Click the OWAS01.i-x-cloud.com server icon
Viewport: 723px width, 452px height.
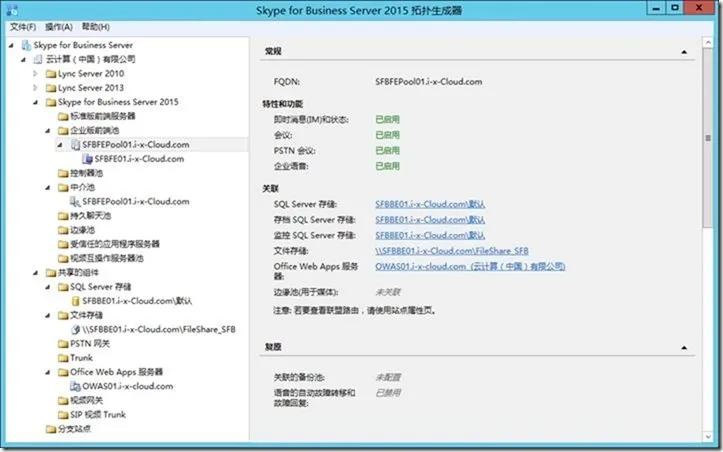(75, 387)
